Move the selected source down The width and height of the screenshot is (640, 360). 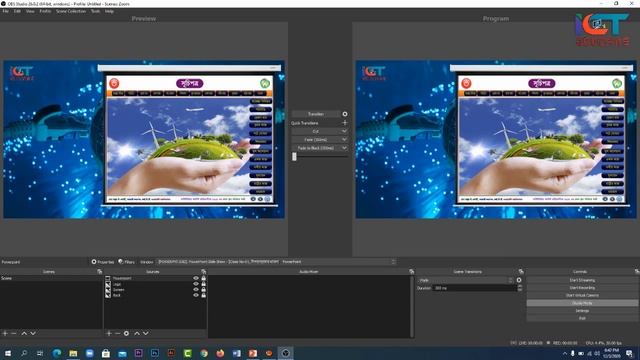(x=146, y=333)
